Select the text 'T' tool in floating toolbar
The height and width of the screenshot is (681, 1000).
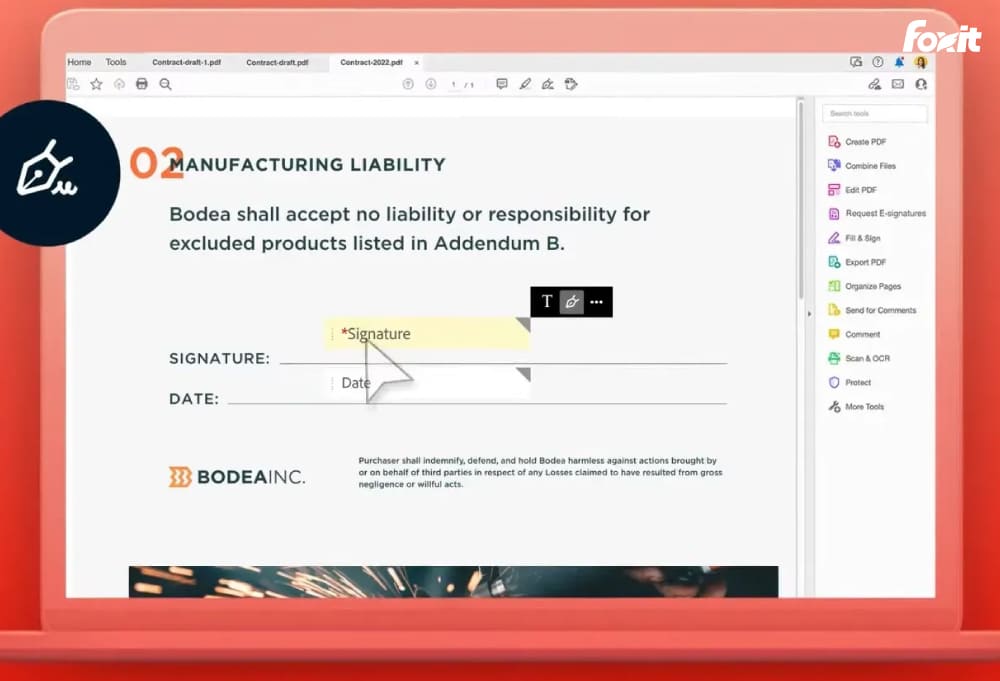(x=546, y=301)
